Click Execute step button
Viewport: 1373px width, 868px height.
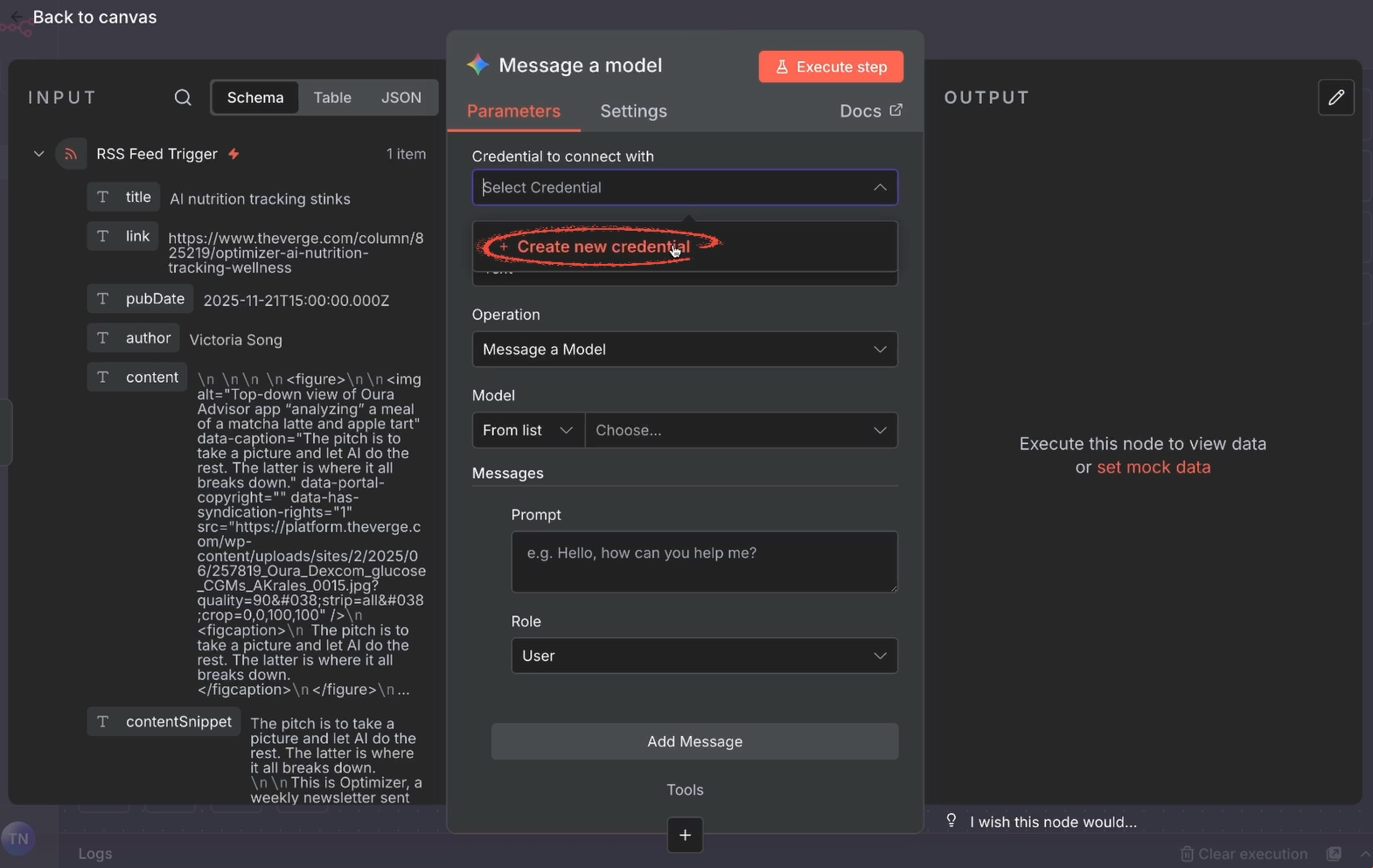[831, 66]
